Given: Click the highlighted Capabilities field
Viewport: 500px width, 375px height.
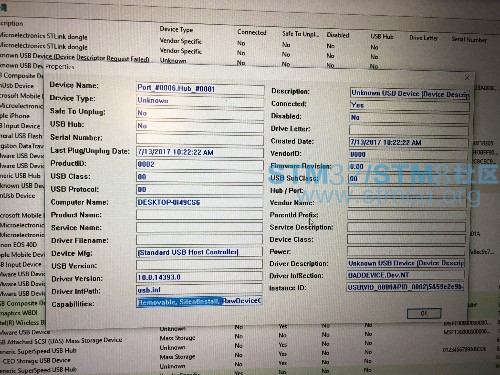Looking at the screenshot, I should pyautogui.click(x=200, y=302).
